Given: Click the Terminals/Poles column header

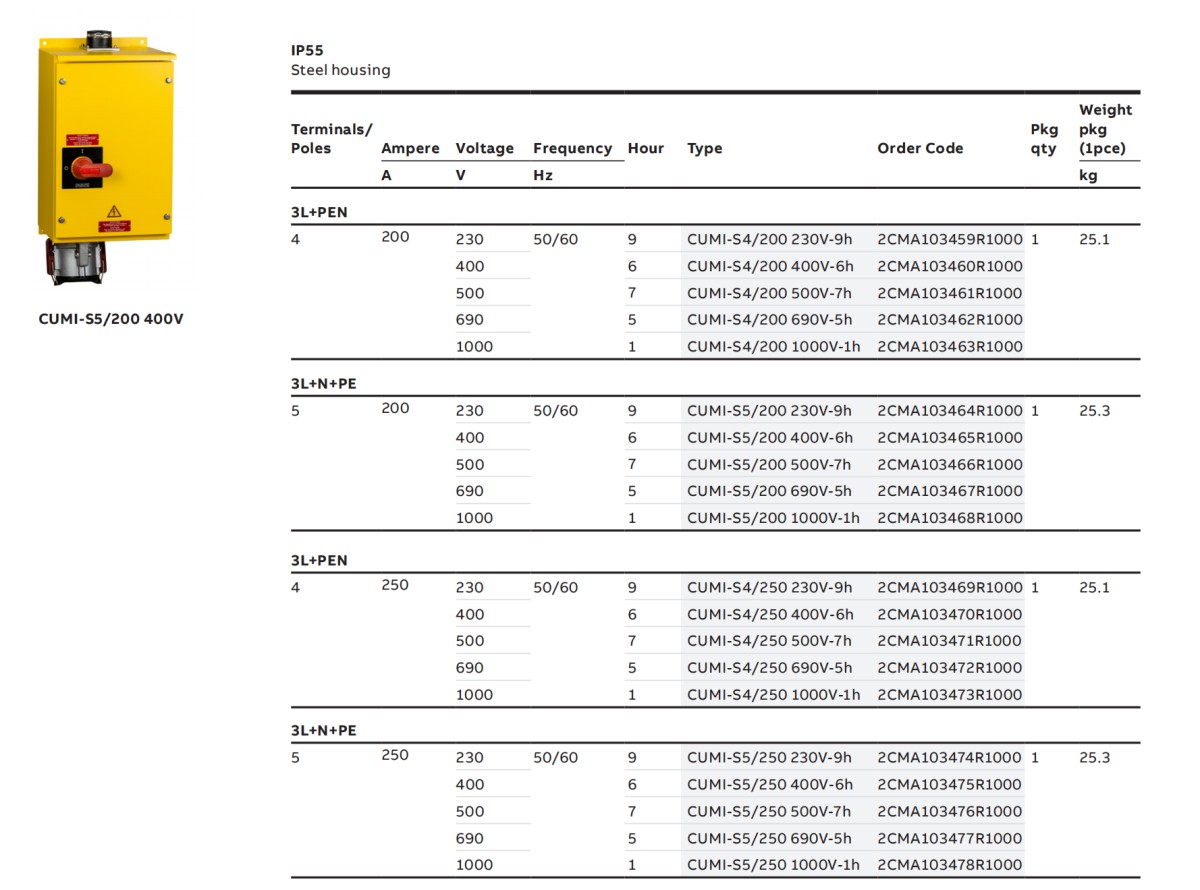Looking at the screenshot, I should (332, 139).
